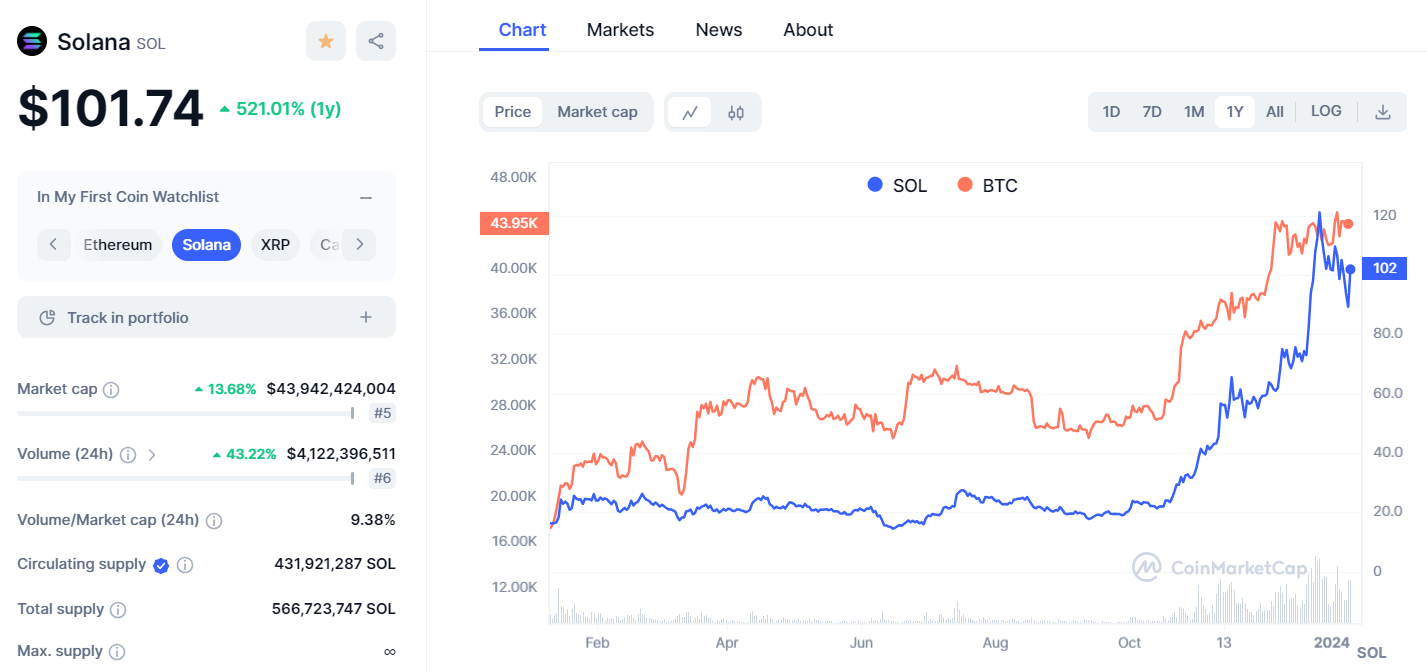1427x672 pixels.
Task: Set chart range to 7D
Action: point(1152,112)
